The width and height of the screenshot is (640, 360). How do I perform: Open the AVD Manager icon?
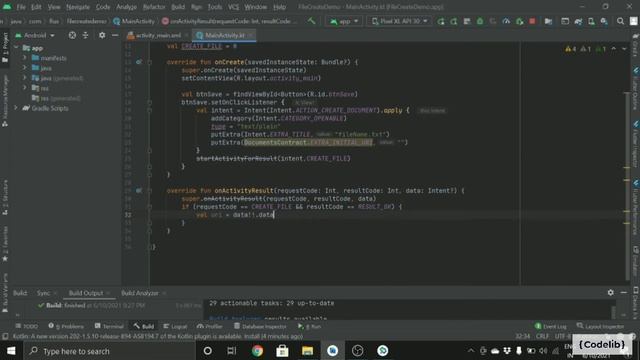click(591, 21)
